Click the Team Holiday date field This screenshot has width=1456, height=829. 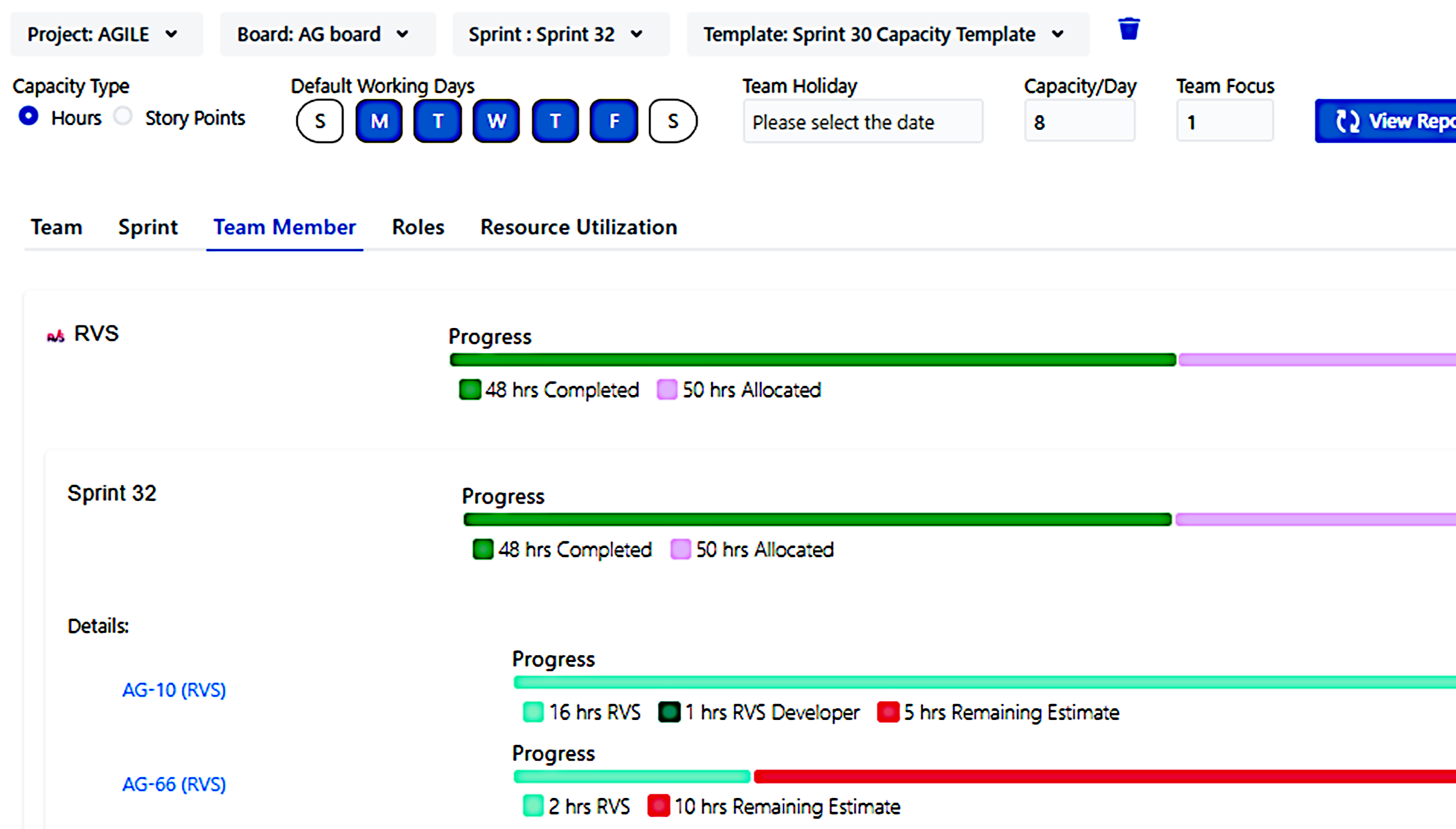[x=862, y=122]
